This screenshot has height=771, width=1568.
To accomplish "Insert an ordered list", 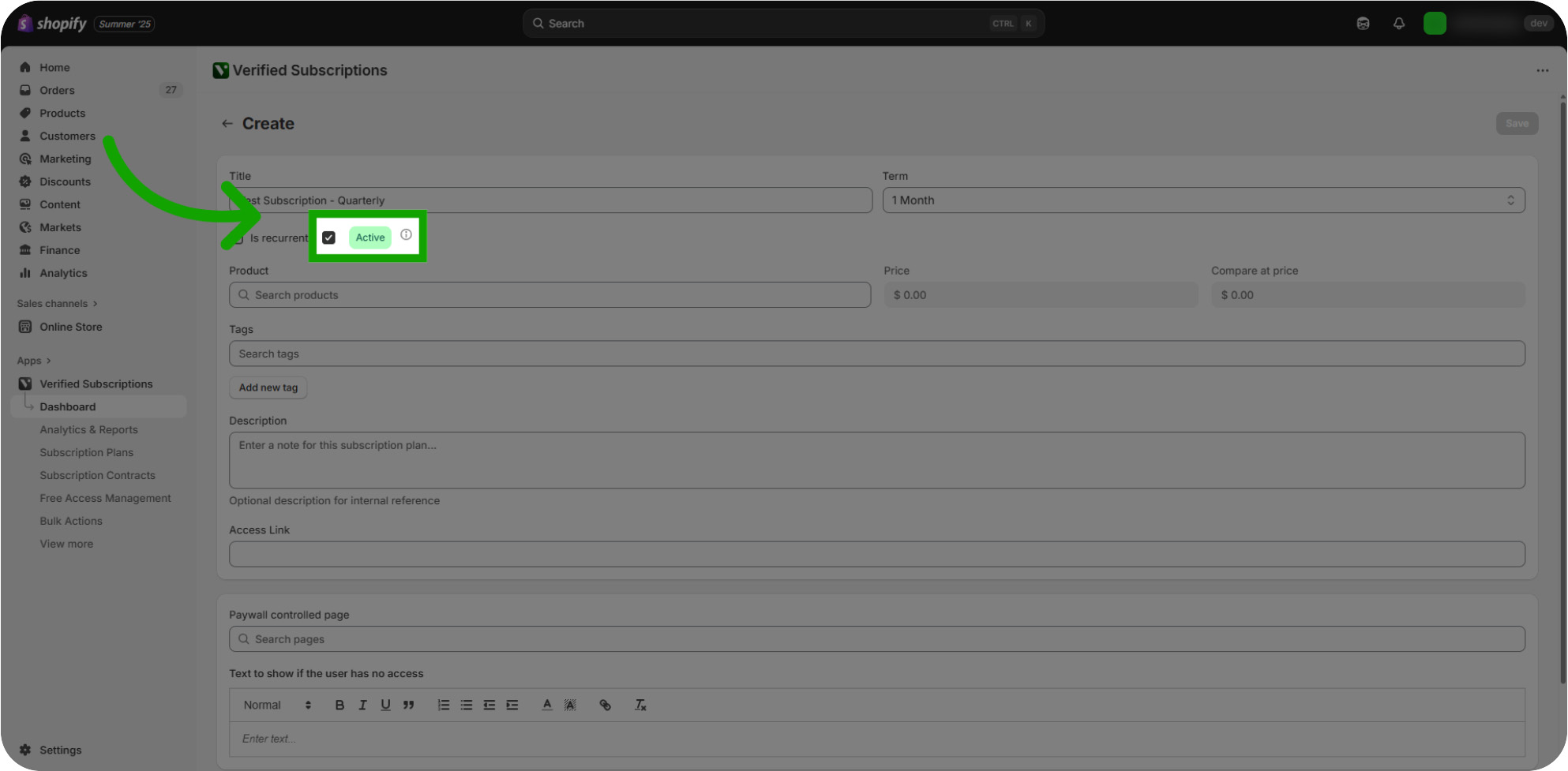I will [444, 706].
